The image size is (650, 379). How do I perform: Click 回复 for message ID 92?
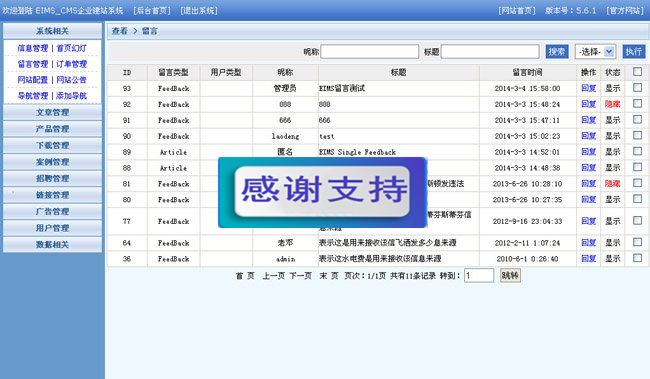(589, 104)
